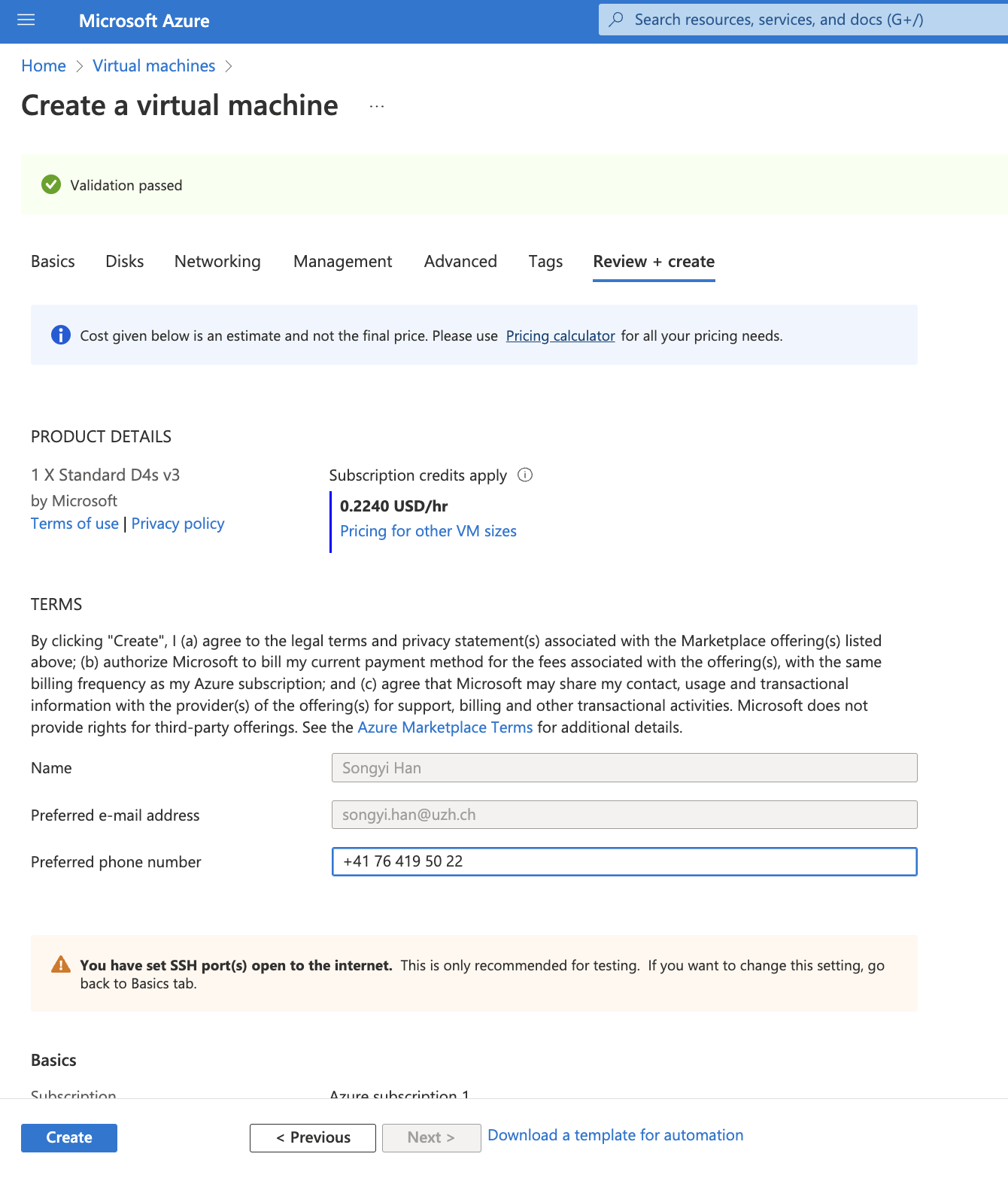Navigate to Virtual machines breadcrumb
Viewport: 1008px width, 1181px height.
[x=154, y=66]
